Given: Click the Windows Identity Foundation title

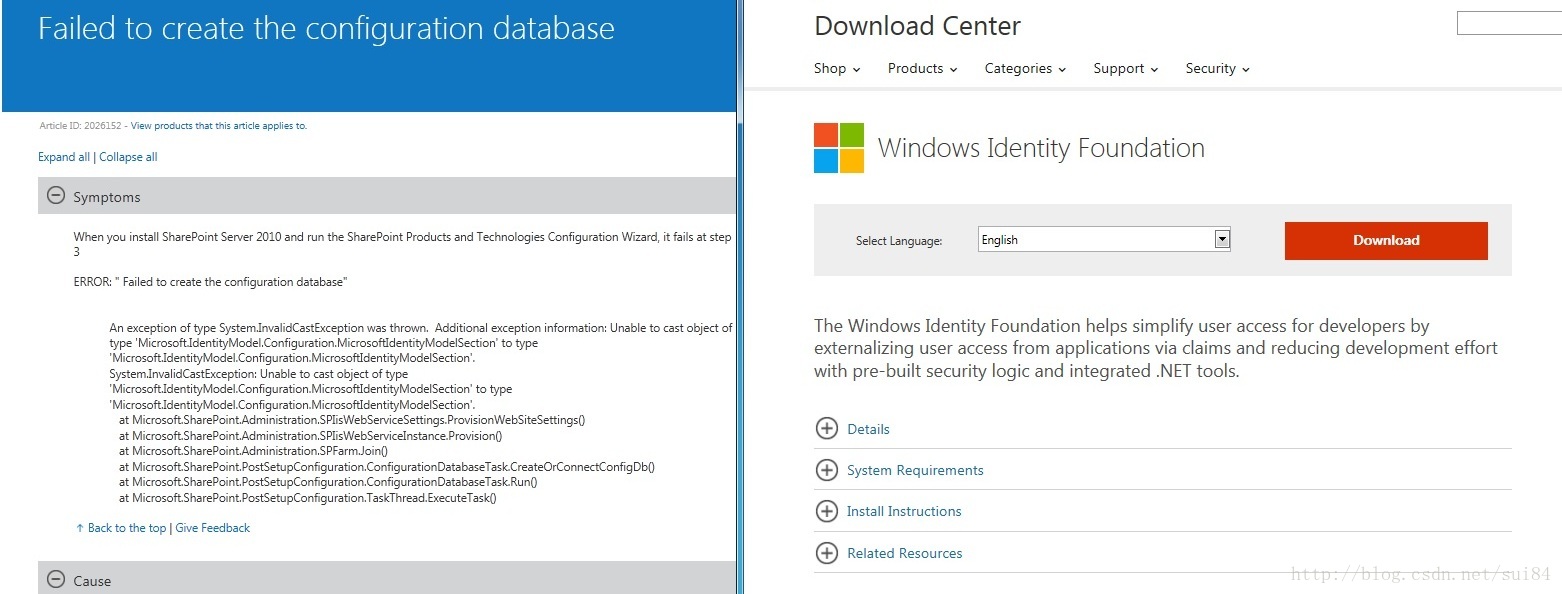Looking at the screenshot, I should tap(1041, 148).
